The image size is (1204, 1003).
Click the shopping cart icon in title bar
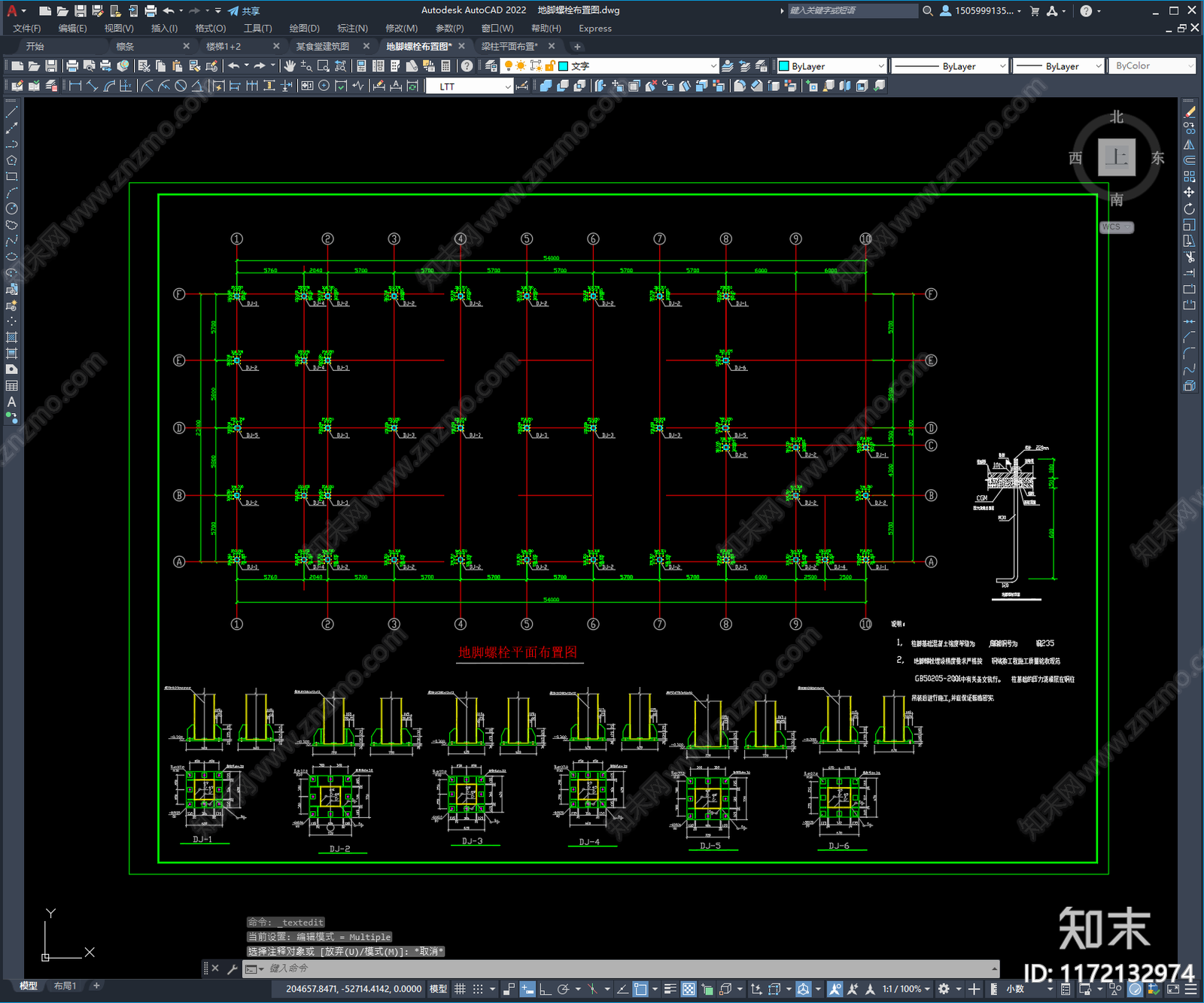point(1035,11)
